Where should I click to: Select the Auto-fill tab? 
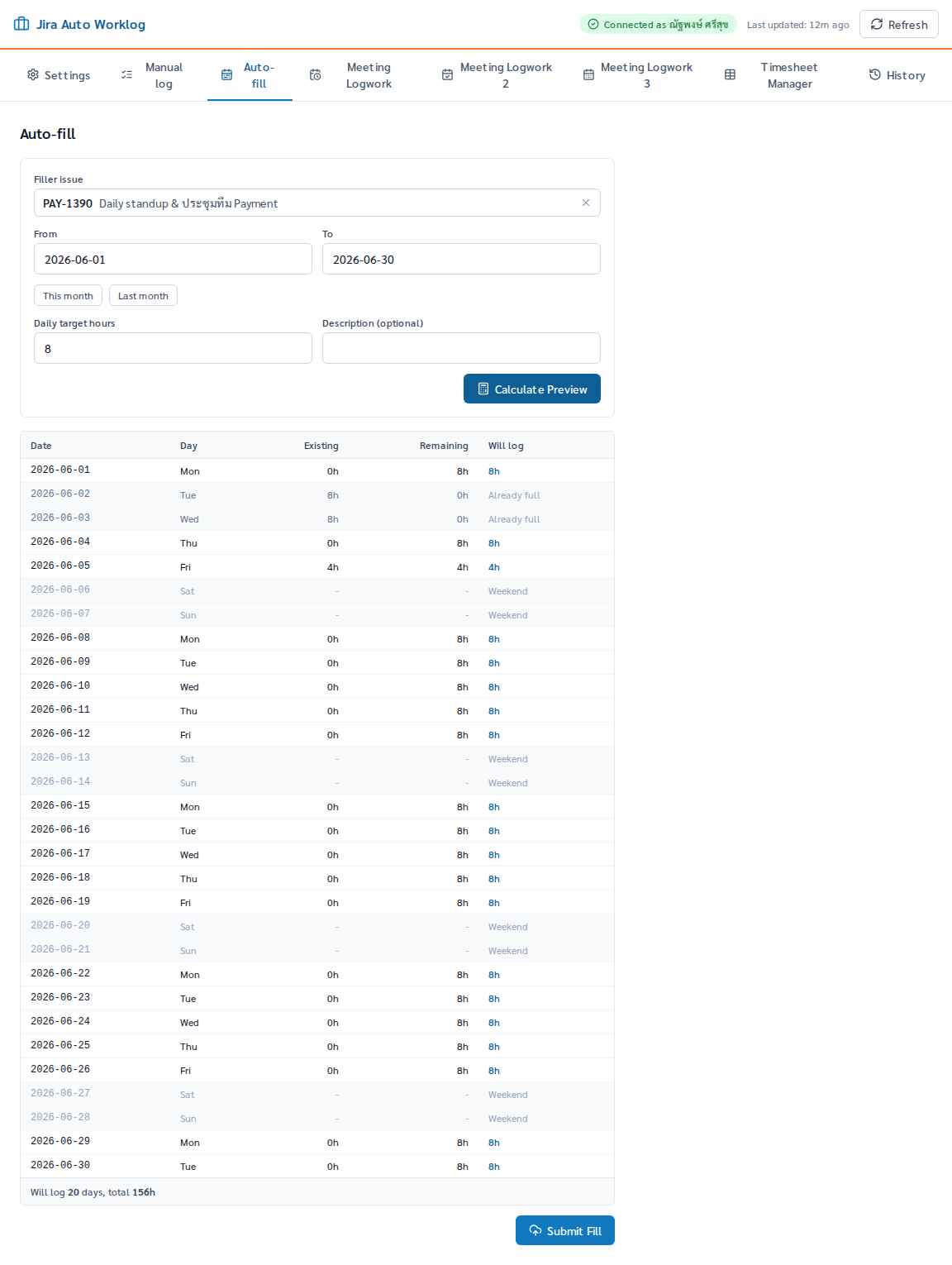tap(250, 75)
